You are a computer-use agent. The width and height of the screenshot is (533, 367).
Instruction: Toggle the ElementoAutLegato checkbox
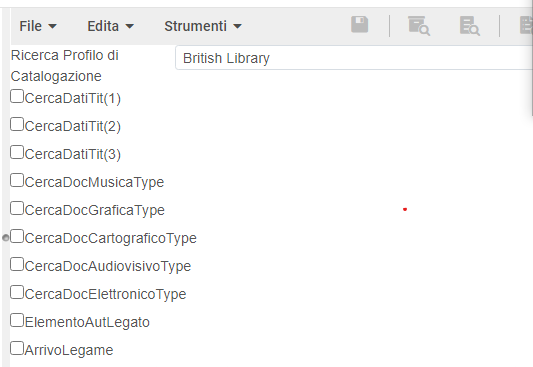click(x=17, y=320)
